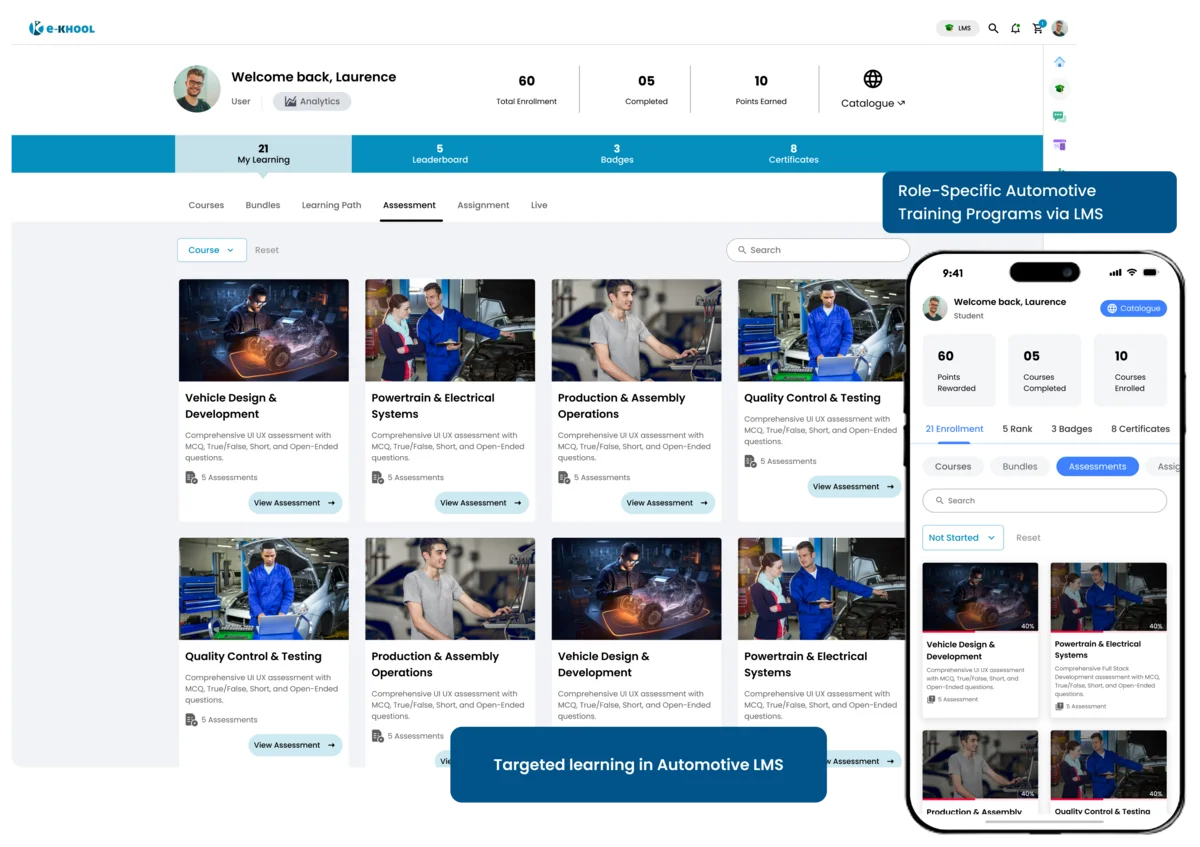Open the Badges tab
This screenshot has height=847, width=1200.
point(616,154)
